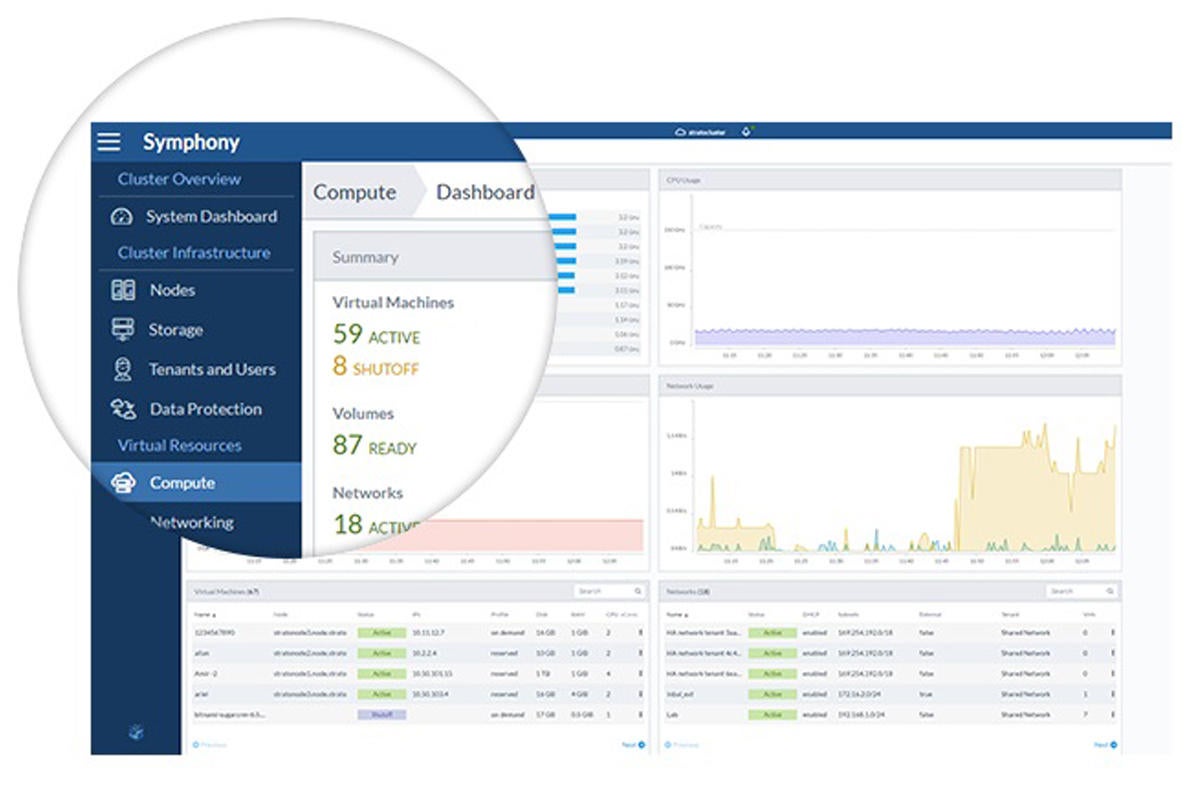Click Previous in the Networks table
Image resolution: width=1200 pixels, height=800 pixels.
pos(683,745)
